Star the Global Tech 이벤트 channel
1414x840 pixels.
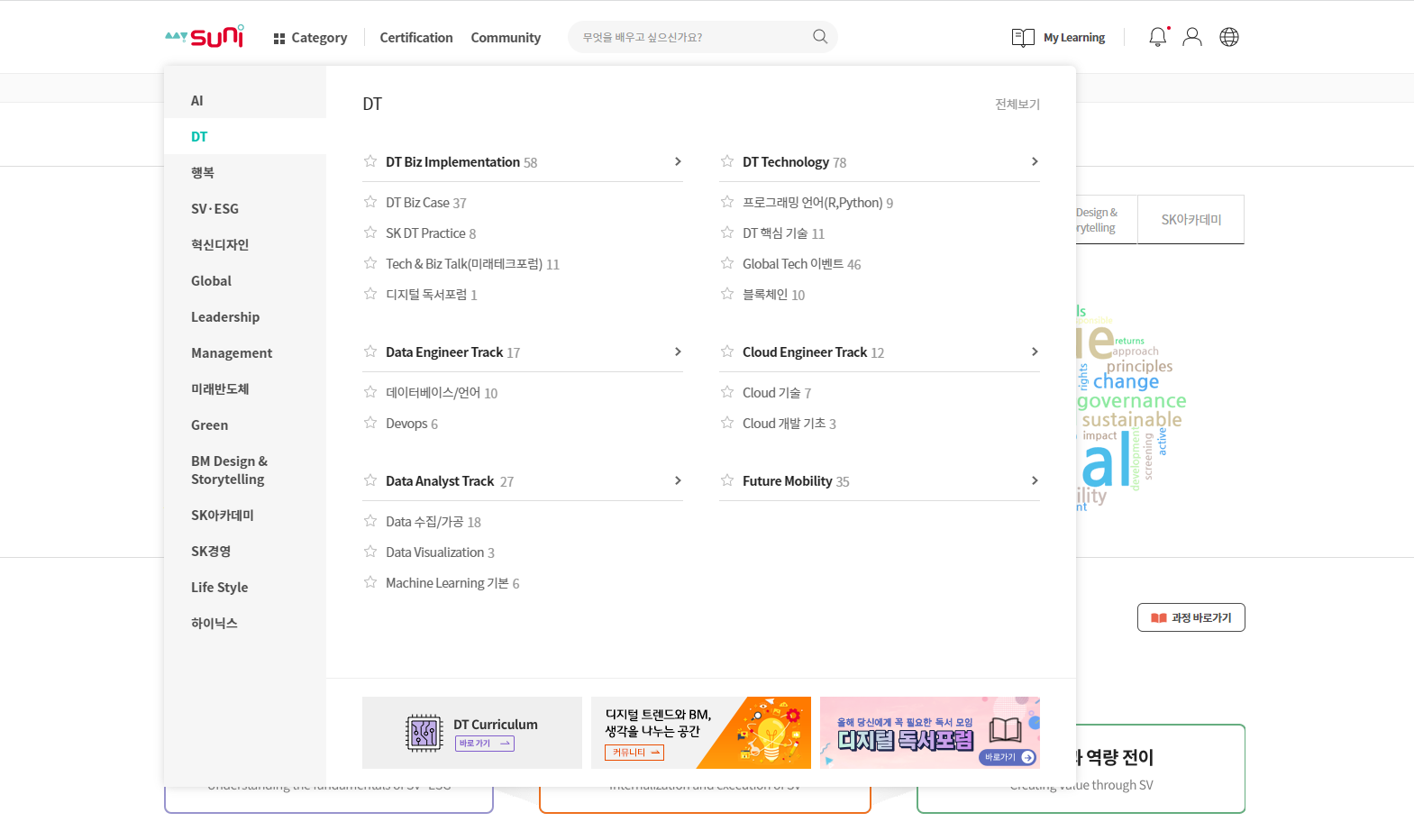727,263
